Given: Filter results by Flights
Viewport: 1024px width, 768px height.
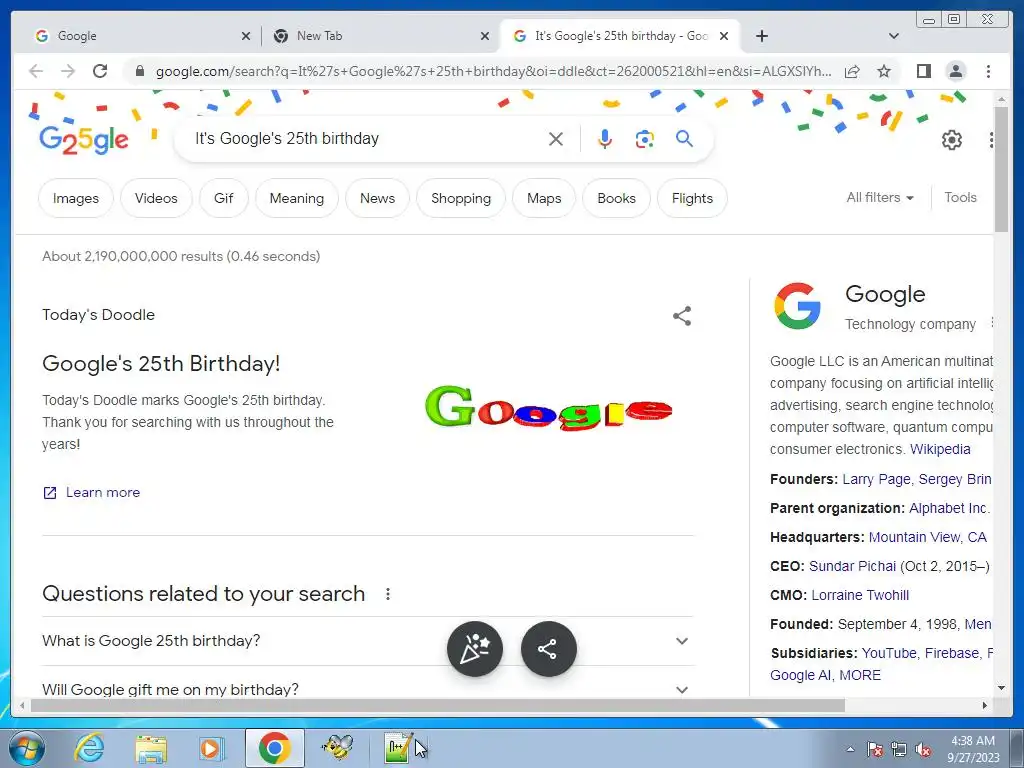Looking at the screenshot, I should [692, 198].
